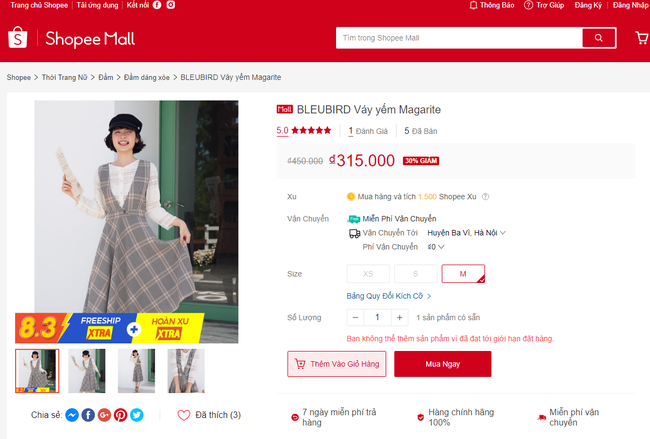The image size is (650, 439).
Task: Expand Huyện Ba Vì, Hà Nội location dropdown
Action: pyautogui.click(x=466, y=233)
